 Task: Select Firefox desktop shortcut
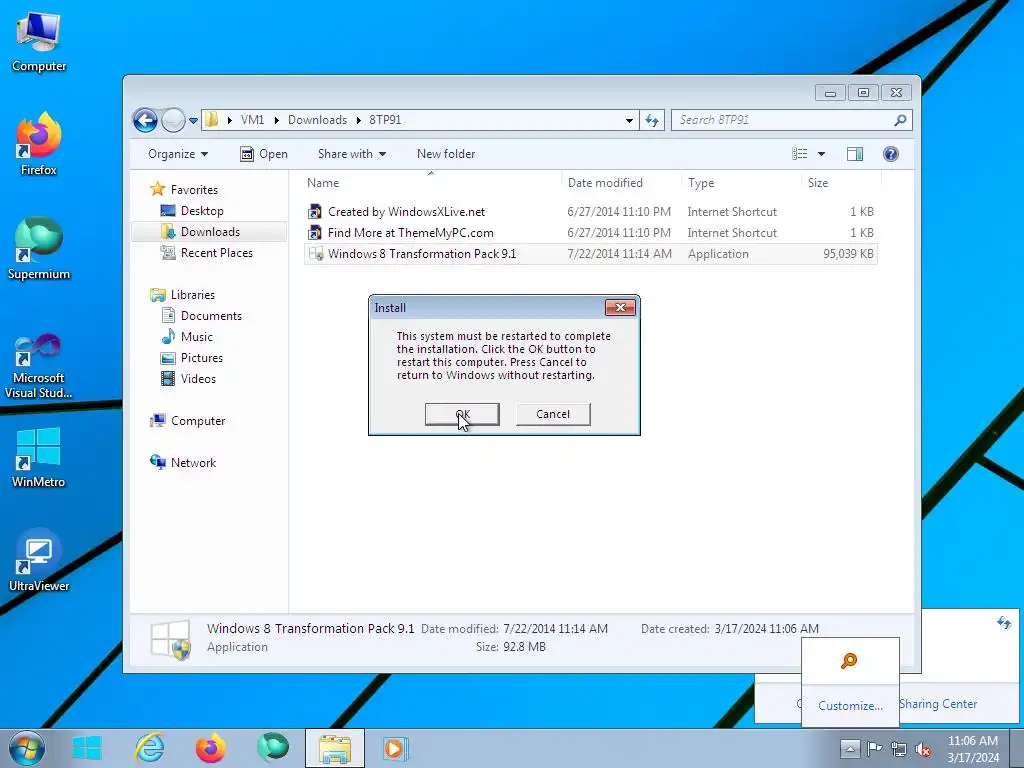pyautogui.click(x=39, y=144)
